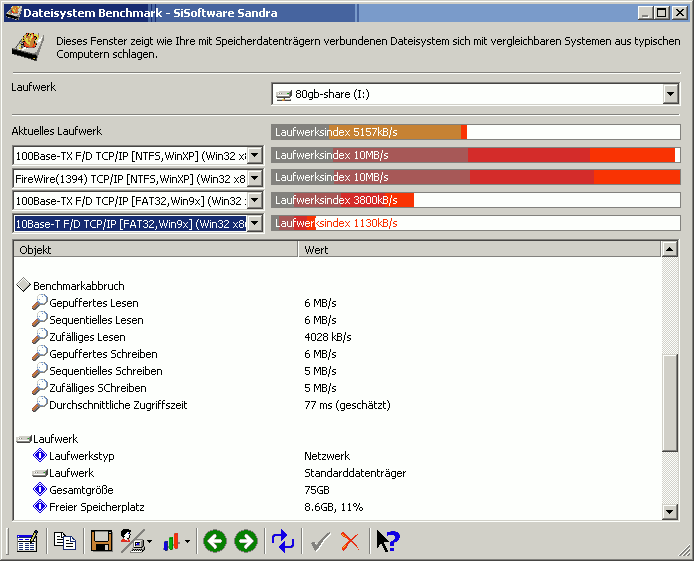Screen dimensions: 694x561
Task: Select the Laufwerkstyp row
Action: (x=338, y=456)
